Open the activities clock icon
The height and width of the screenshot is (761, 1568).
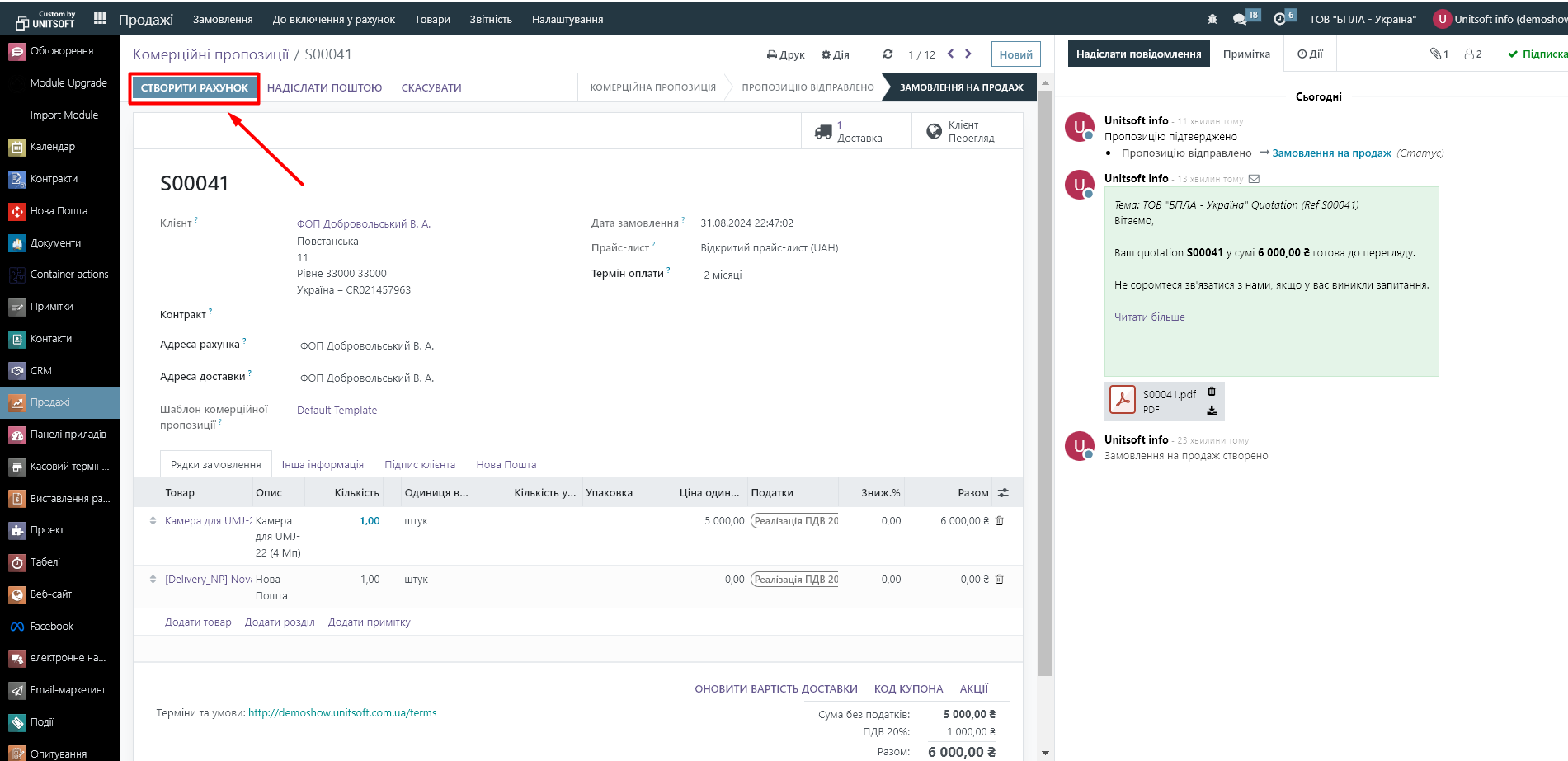1279,19
